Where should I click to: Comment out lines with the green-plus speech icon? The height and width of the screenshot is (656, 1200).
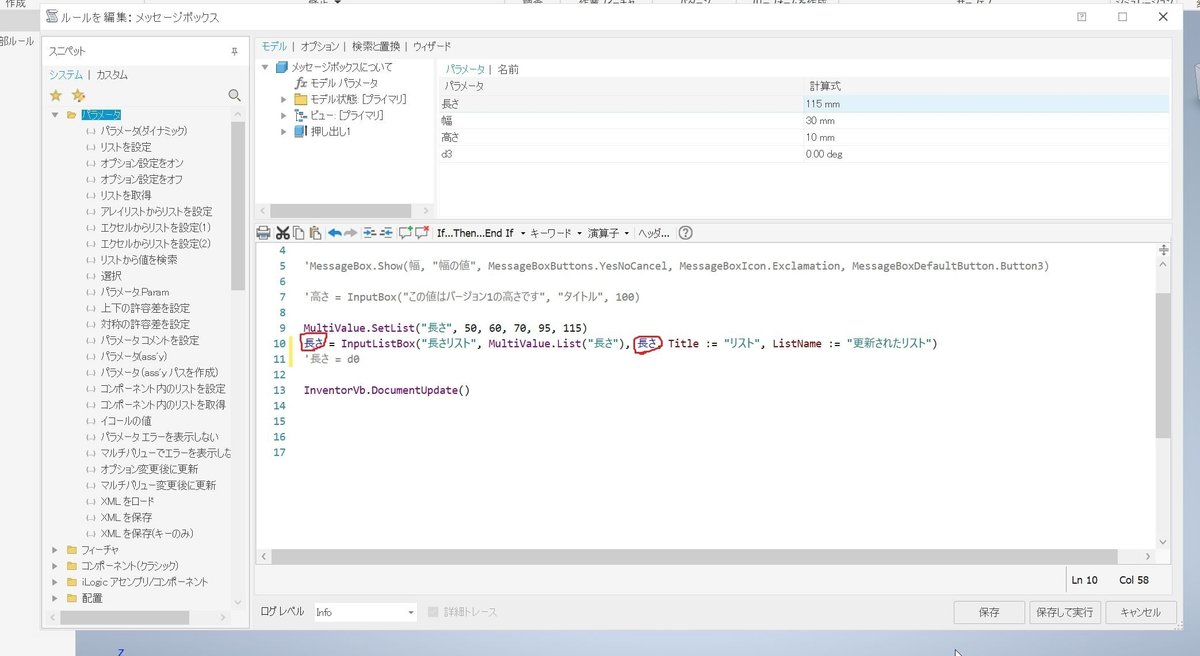tap(405, 233)
